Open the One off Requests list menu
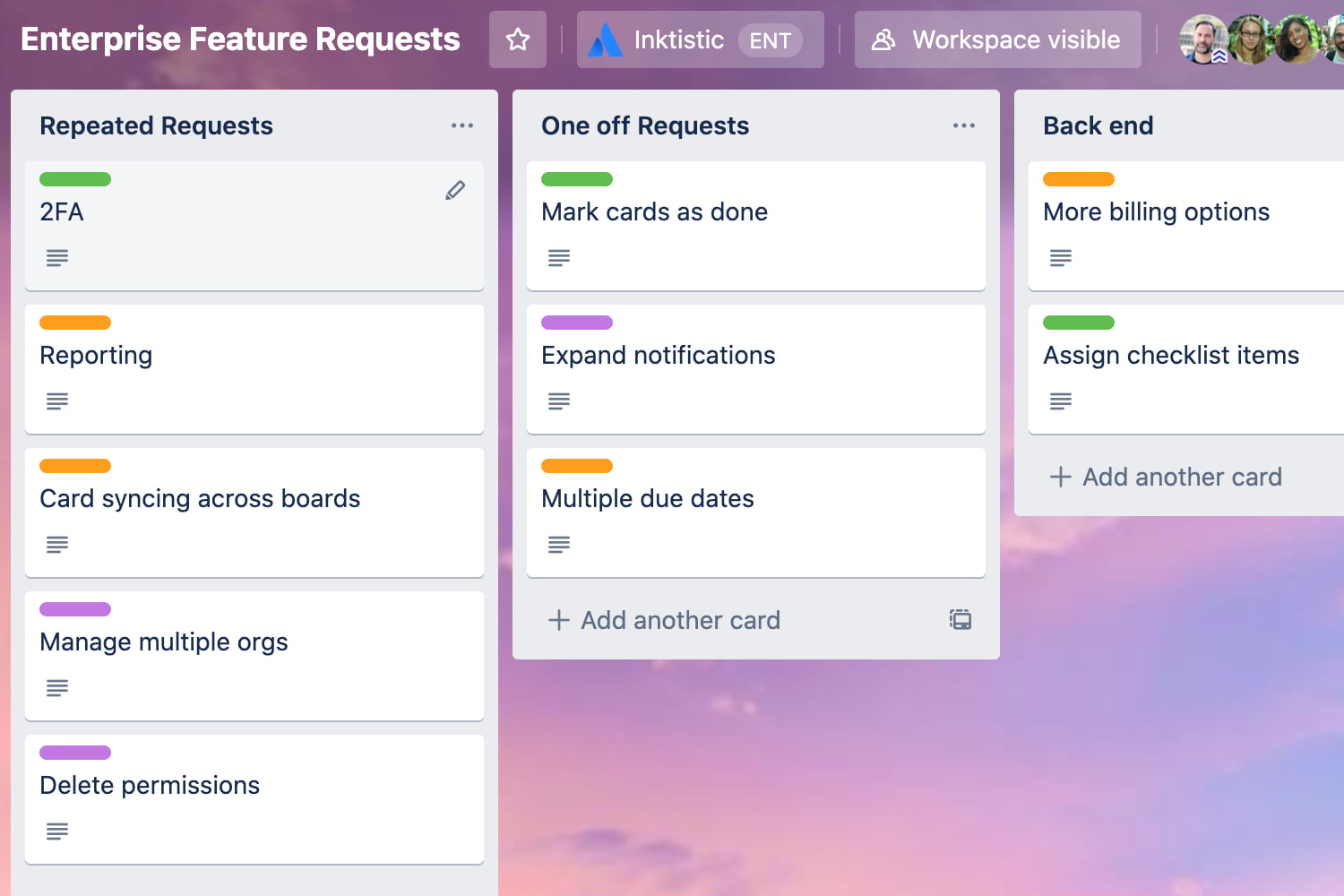1344x896 pixels. pyautogui.click(x=964, y=125)
